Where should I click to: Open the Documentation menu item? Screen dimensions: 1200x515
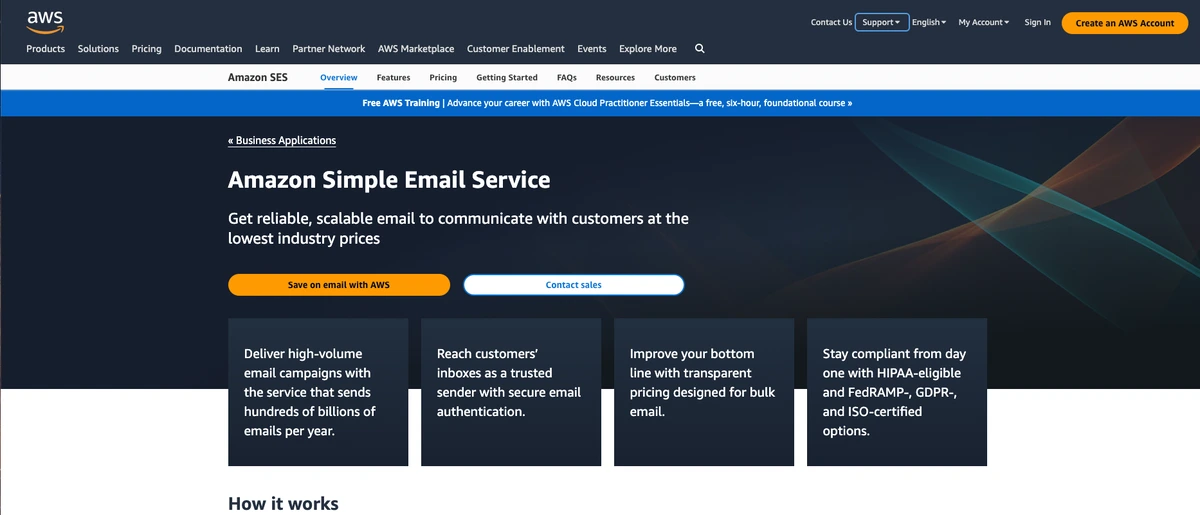point(208,48)
